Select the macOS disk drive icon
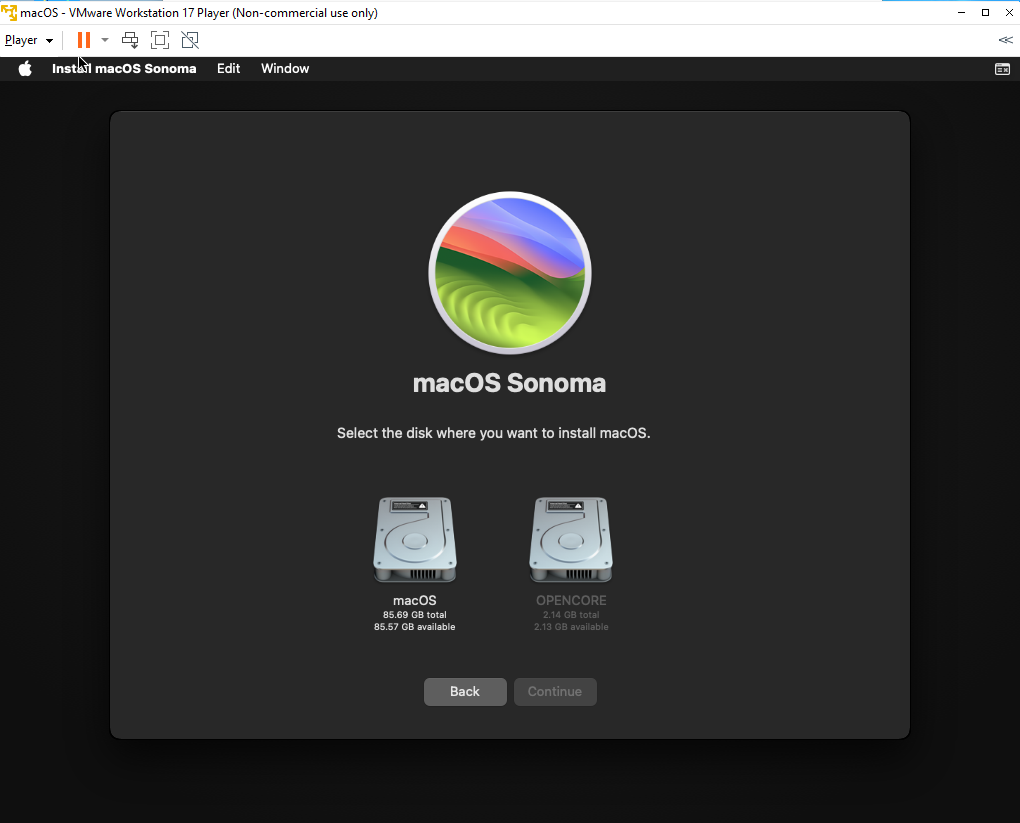1020x823 pixels. pos(415,541)
